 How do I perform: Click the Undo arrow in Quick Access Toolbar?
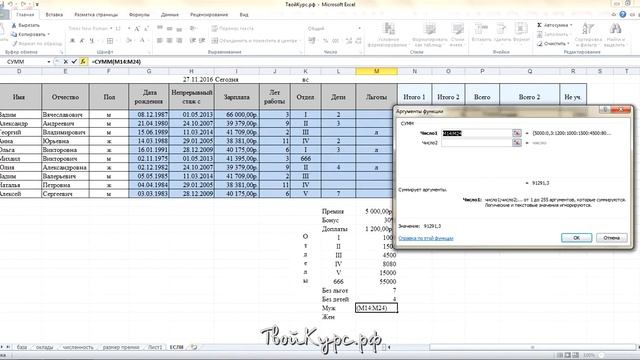tap(11, 4)
